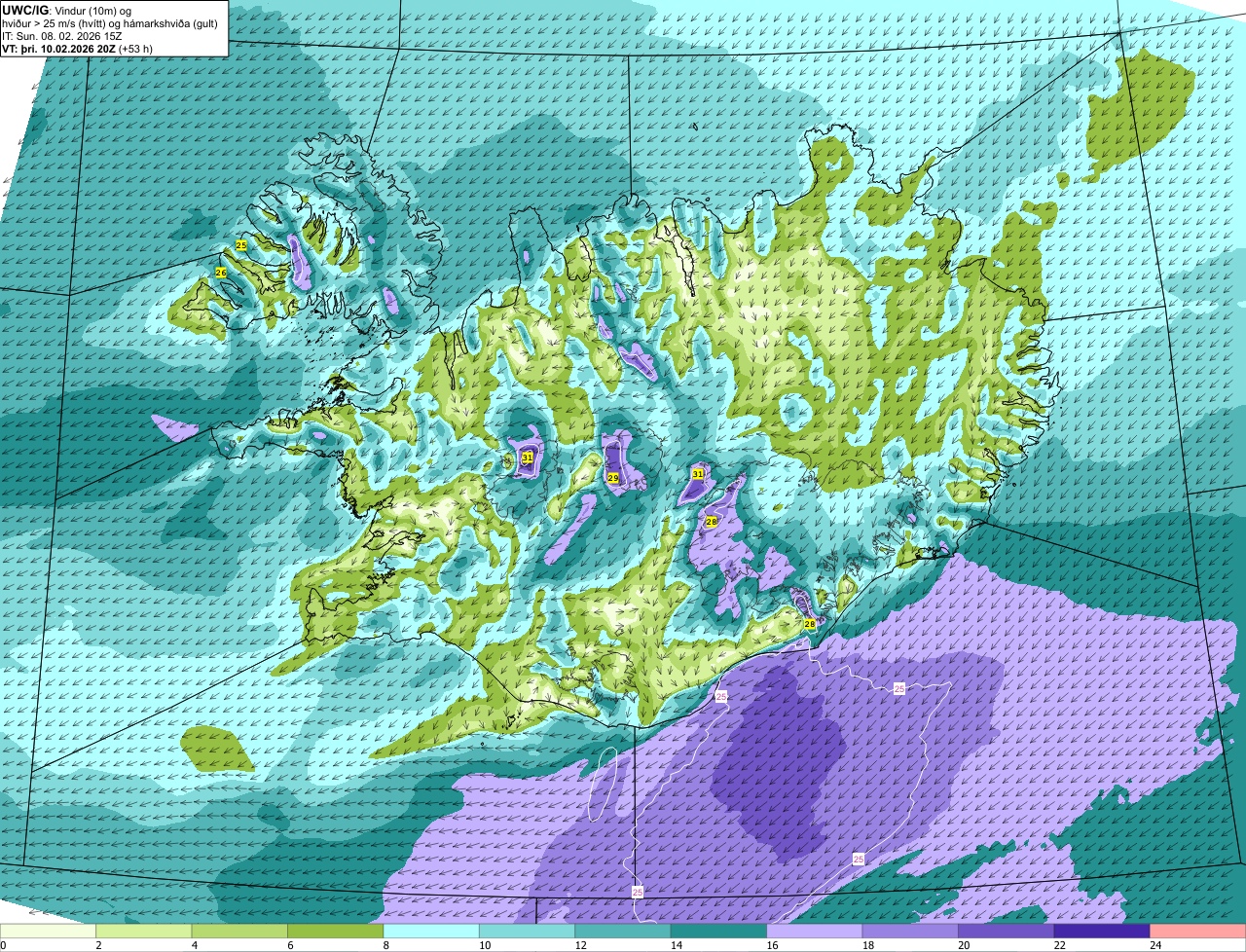Select the 4–6 m/s green legend swatch
Image resolution: width=1246 pixels, height=952 pixels.
(x=239, y=931)
